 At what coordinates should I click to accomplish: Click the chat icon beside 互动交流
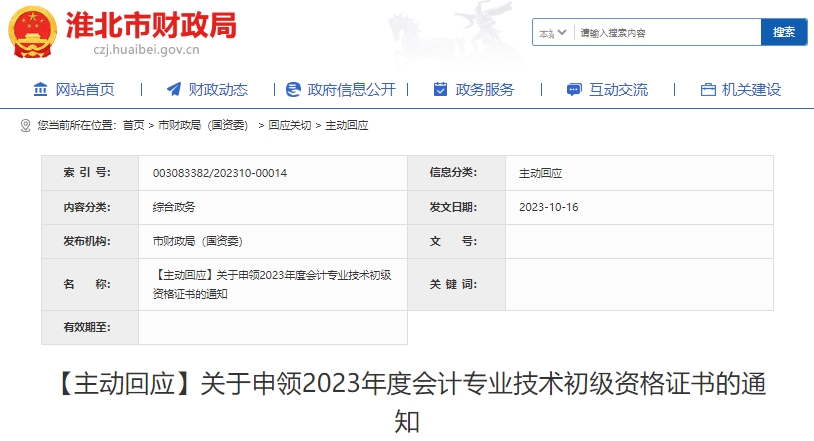(573, 90)
